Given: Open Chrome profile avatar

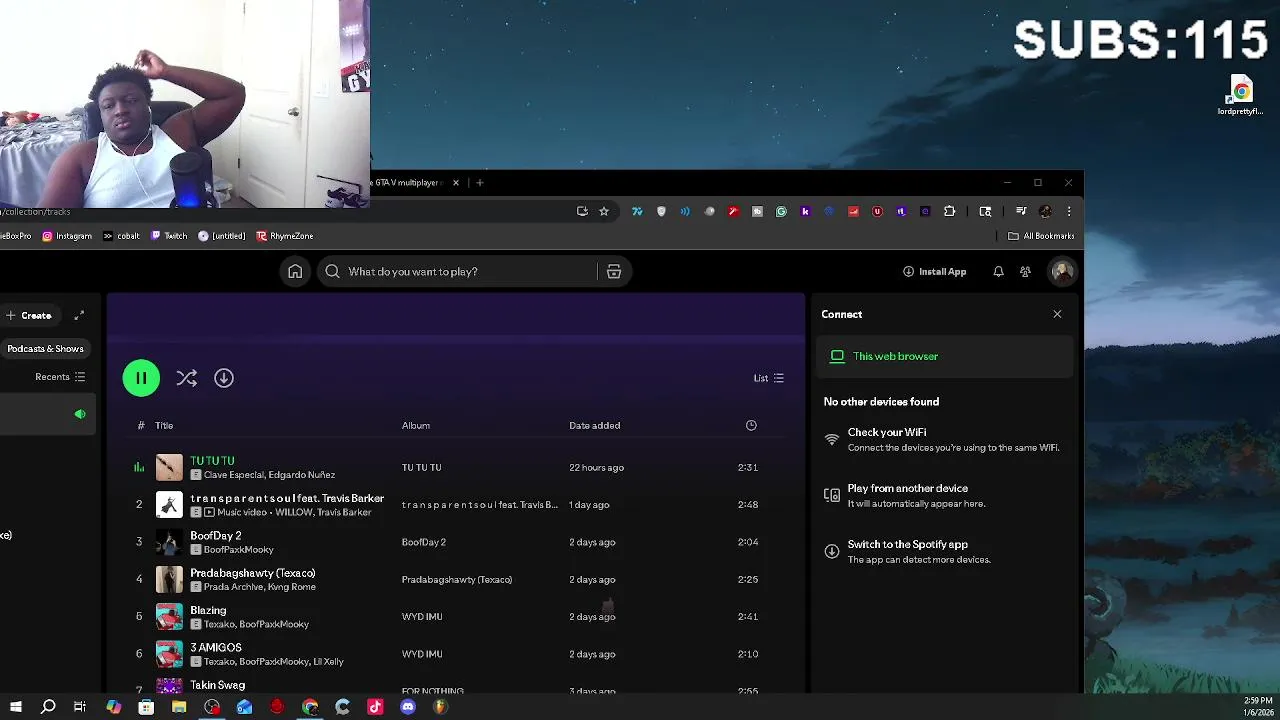Looking at the screenshot, I should tap(1045, 211).
